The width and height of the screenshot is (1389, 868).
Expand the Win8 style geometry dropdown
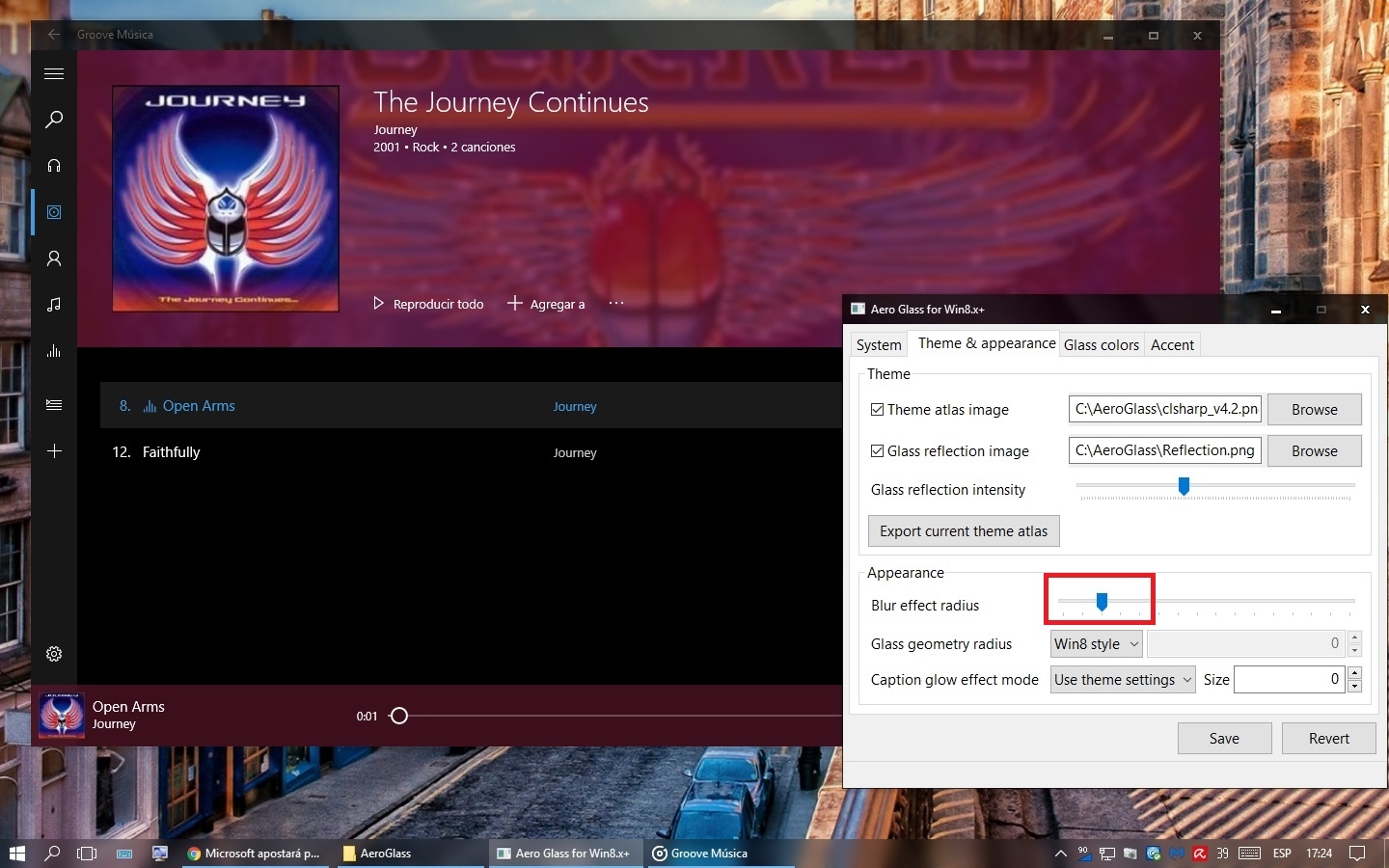click(x=1097, y=644)
